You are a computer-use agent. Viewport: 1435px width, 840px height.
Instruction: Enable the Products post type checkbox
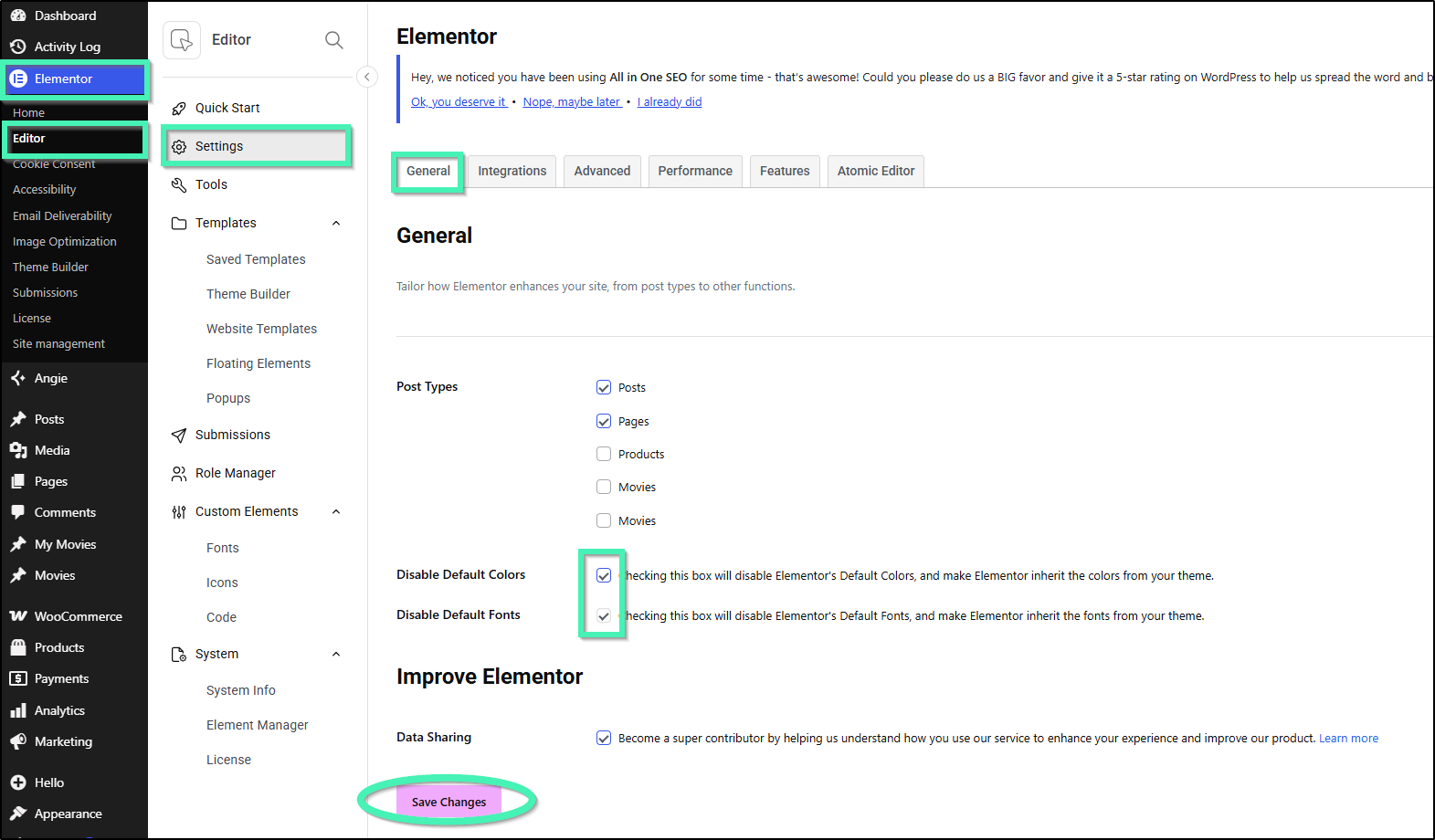(x=604, y=454)
